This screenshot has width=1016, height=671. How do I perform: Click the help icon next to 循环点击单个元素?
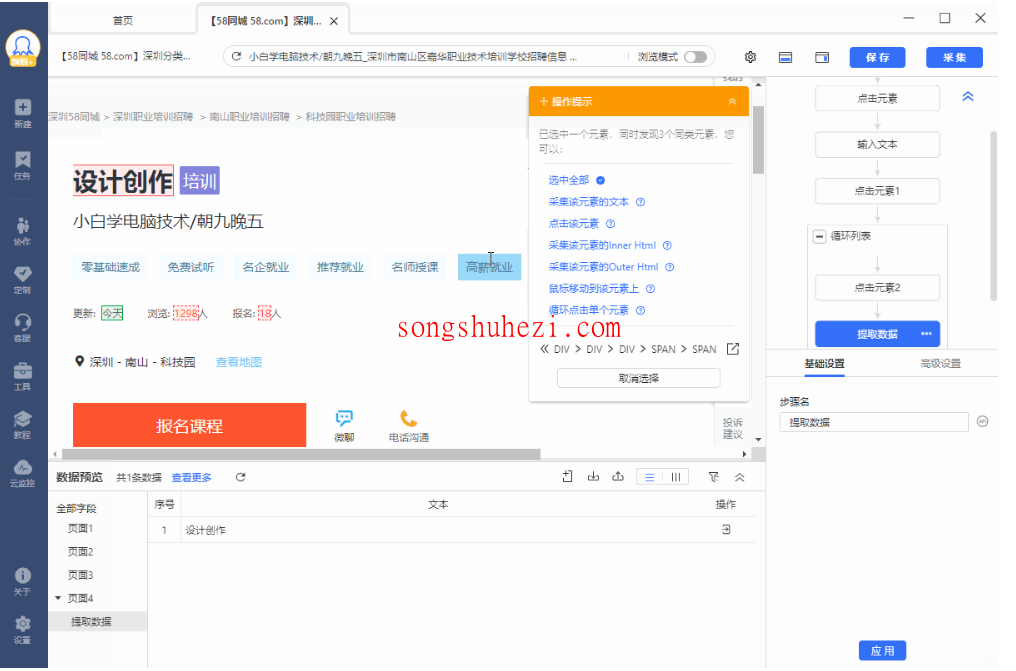coord(640,311)
